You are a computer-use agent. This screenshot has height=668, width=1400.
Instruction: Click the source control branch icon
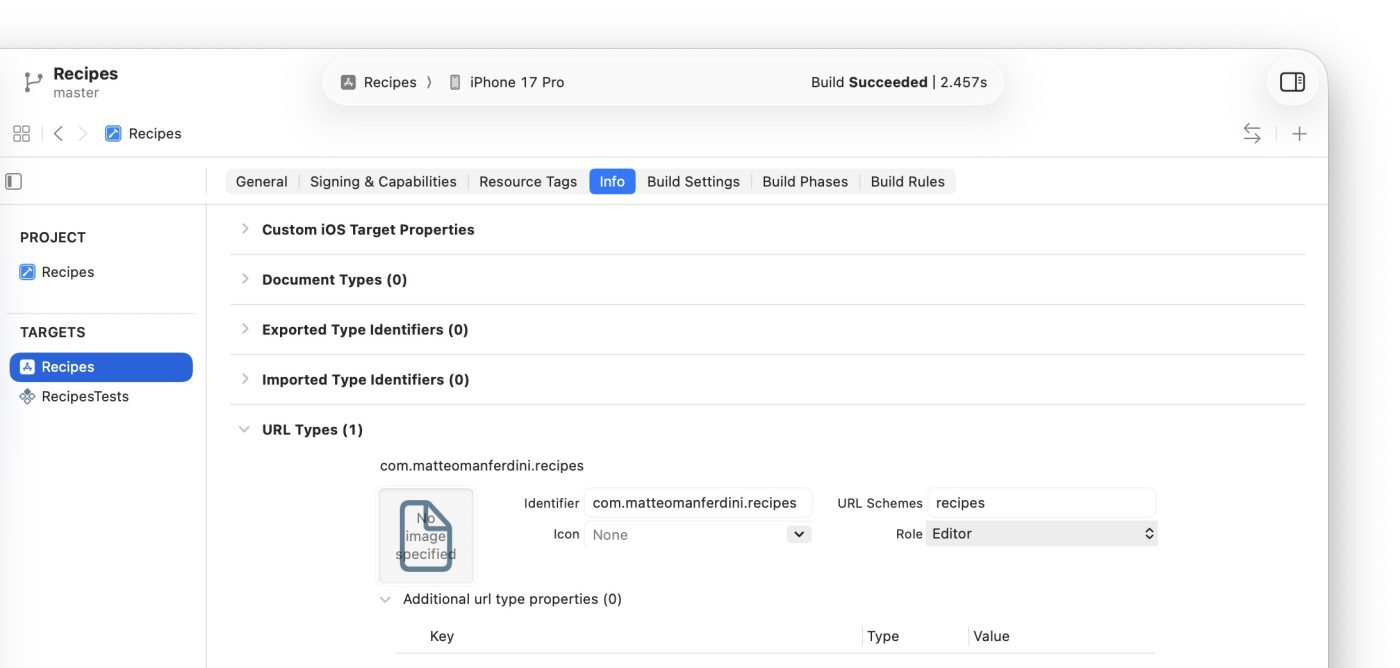[x=32, y=82]
